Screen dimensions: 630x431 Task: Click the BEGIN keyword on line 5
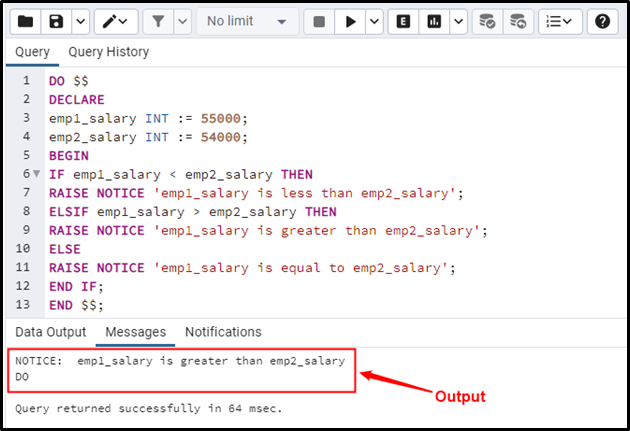point(69,155)
